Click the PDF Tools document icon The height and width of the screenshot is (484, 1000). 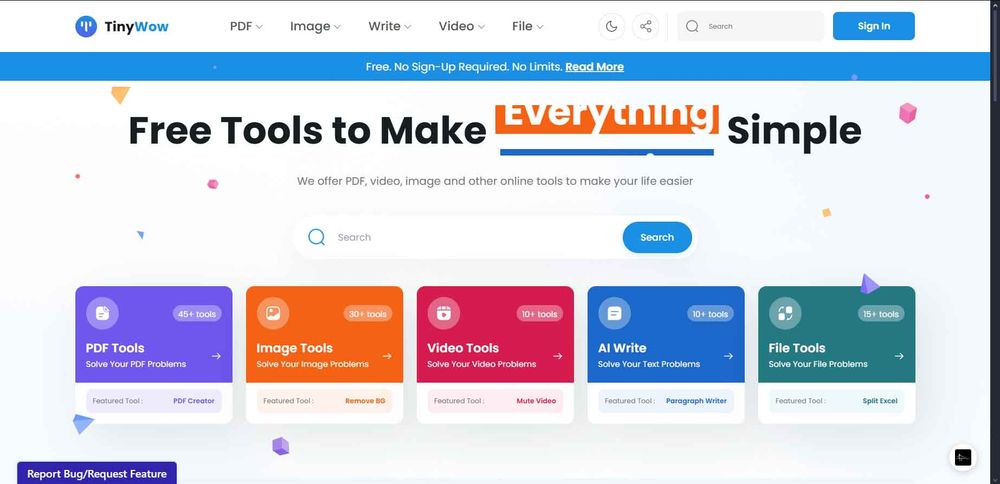102,313
